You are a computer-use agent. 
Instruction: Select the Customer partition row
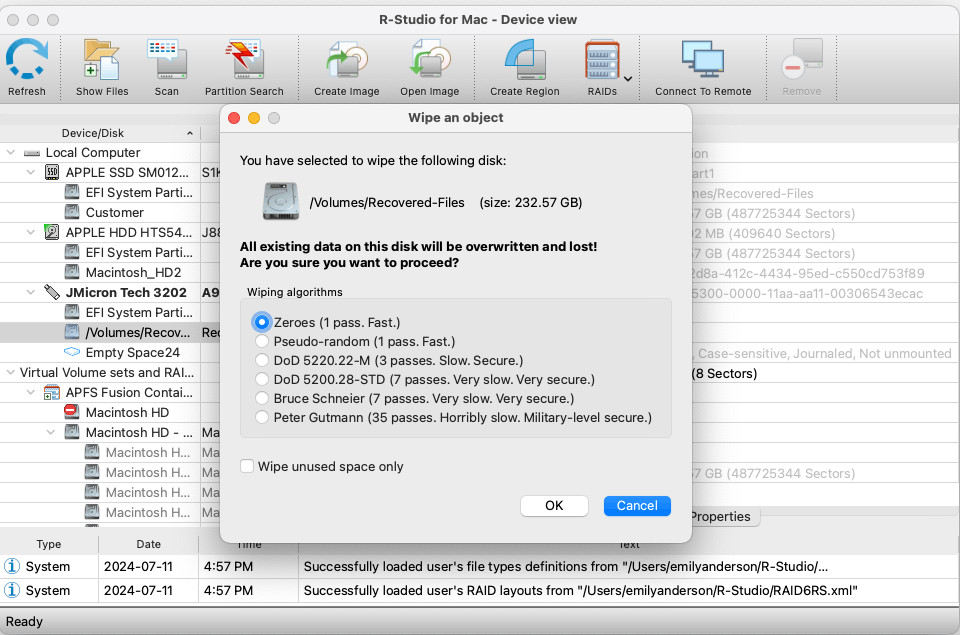pyautogui.click(x=100, y=212)
